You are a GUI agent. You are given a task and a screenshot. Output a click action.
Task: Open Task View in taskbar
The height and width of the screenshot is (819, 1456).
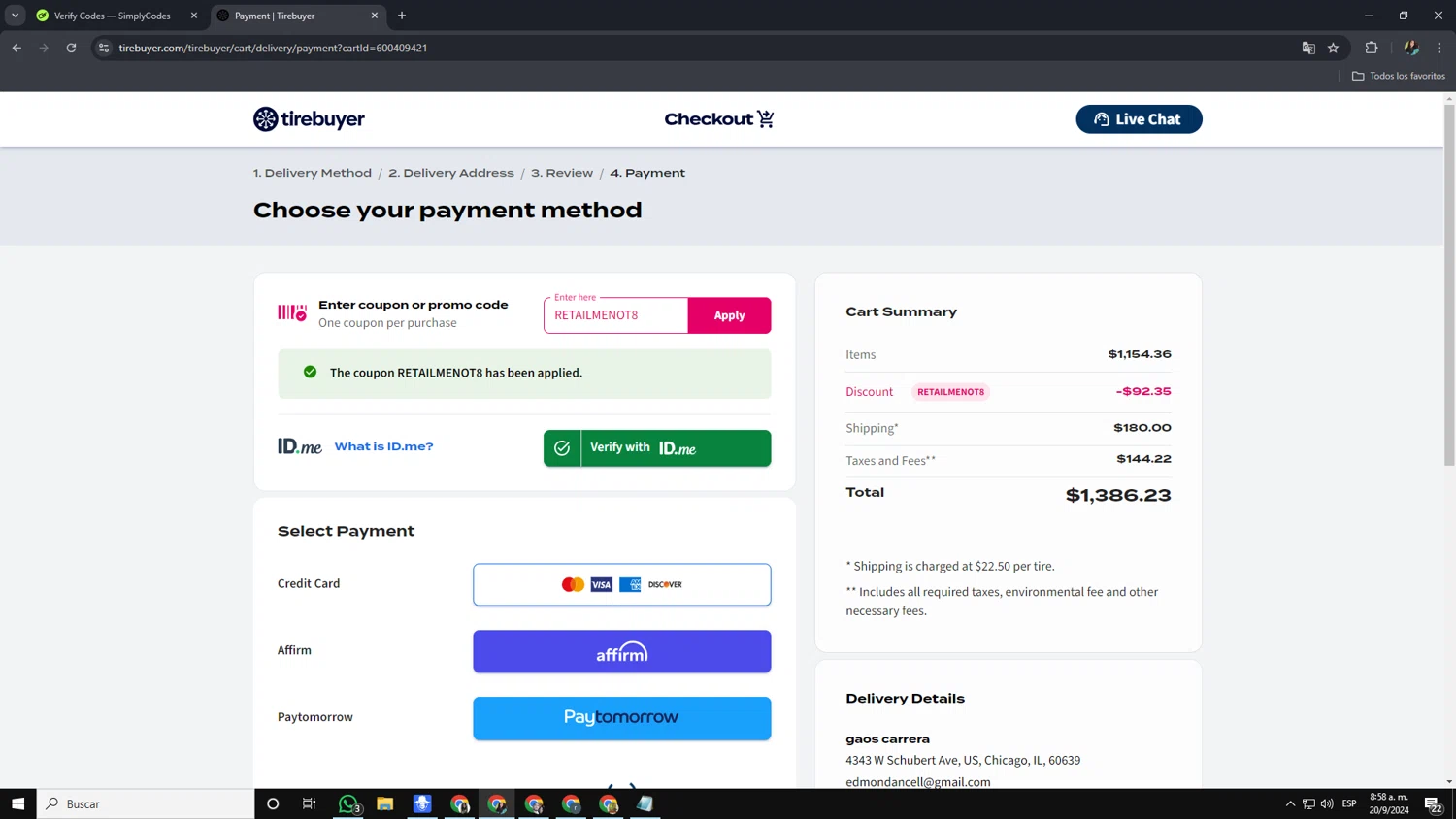coord(310,803)
